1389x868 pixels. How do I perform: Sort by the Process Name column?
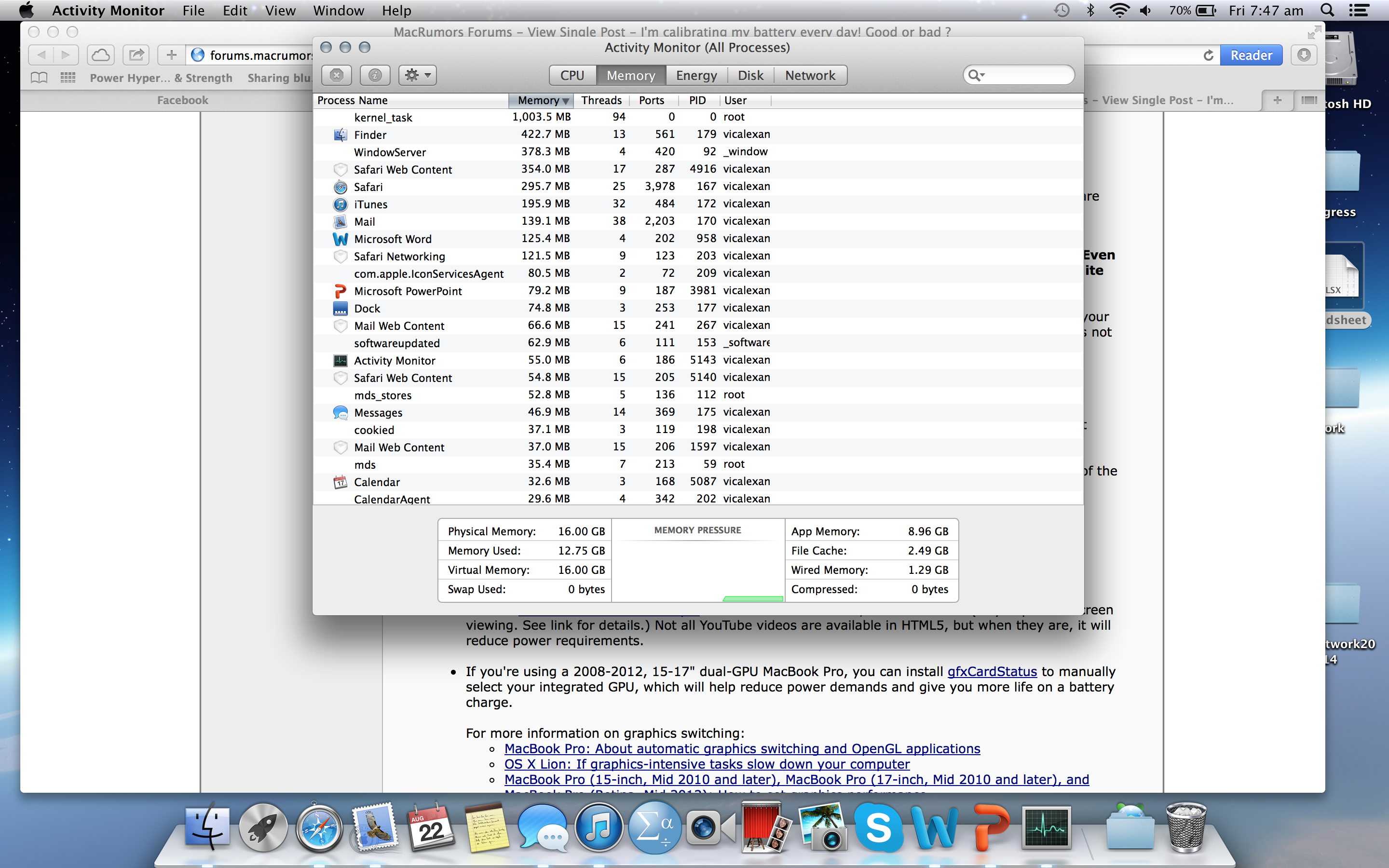[x=410, y=100]
